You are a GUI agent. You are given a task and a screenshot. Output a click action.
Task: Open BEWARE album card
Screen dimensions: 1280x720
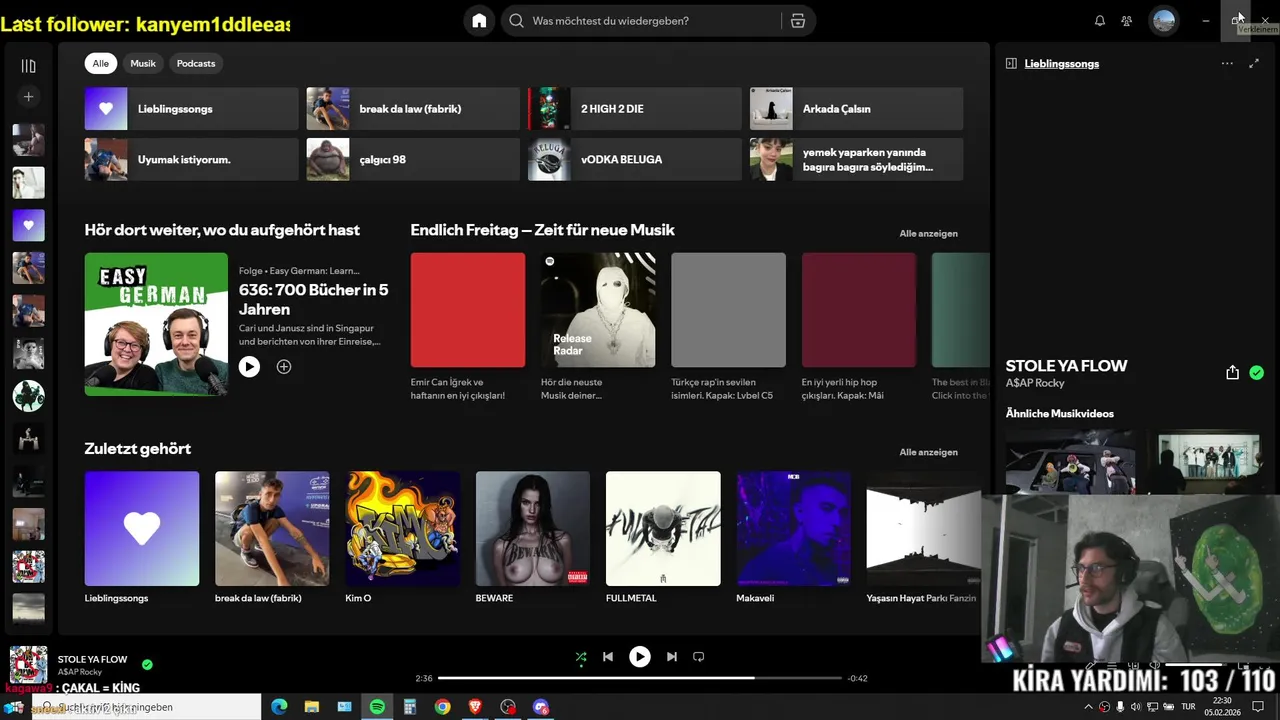click(x=532, y=538)
